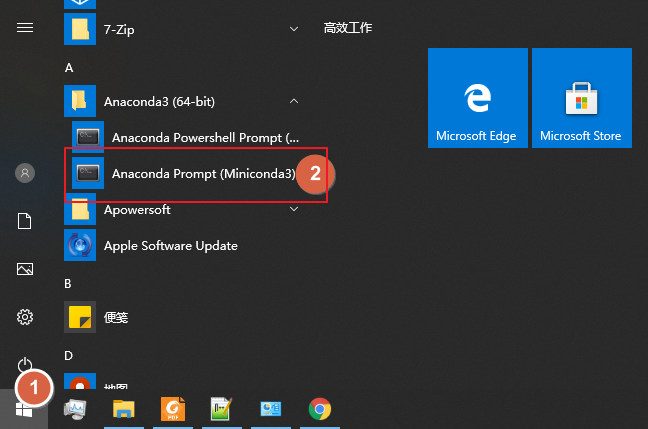Open File Explorer from the taskbar
648x429 pixels.
[124, 409]
